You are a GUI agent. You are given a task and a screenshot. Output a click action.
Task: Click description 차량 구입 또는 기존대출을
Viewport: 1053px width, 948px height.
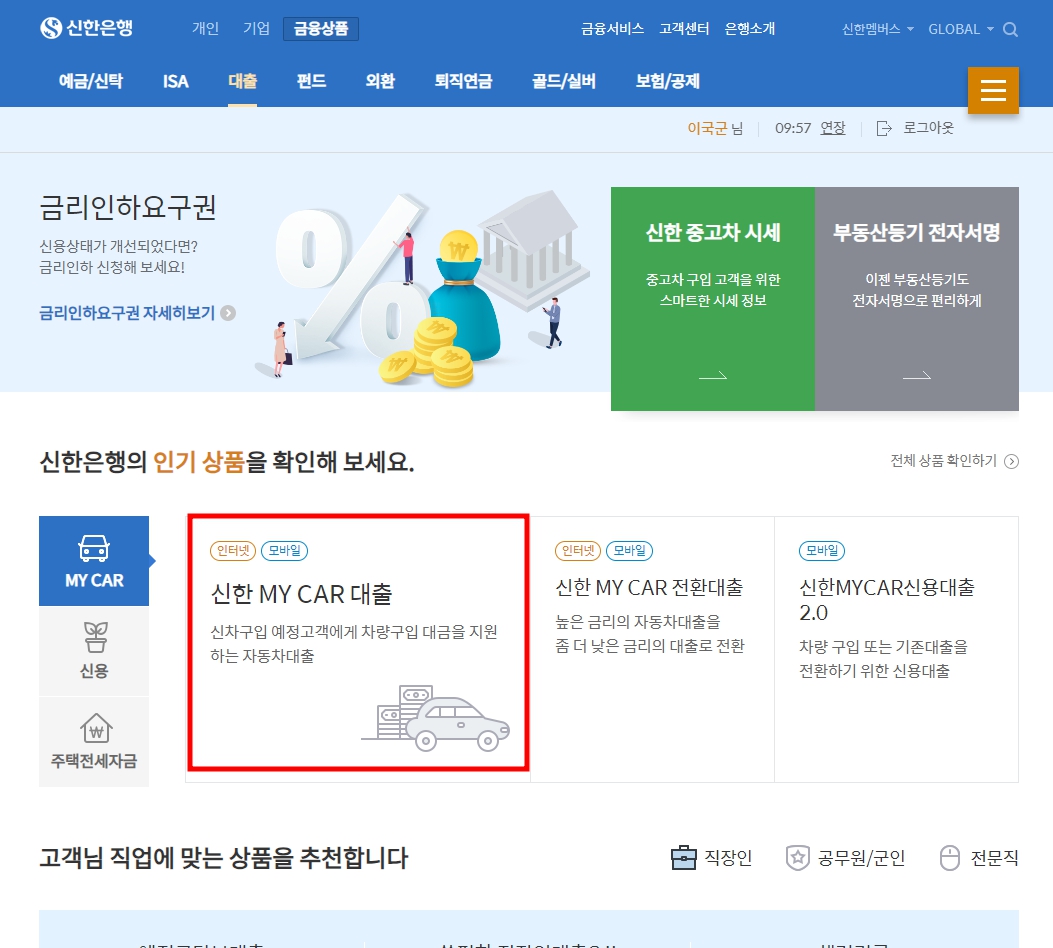coord(883,647)
